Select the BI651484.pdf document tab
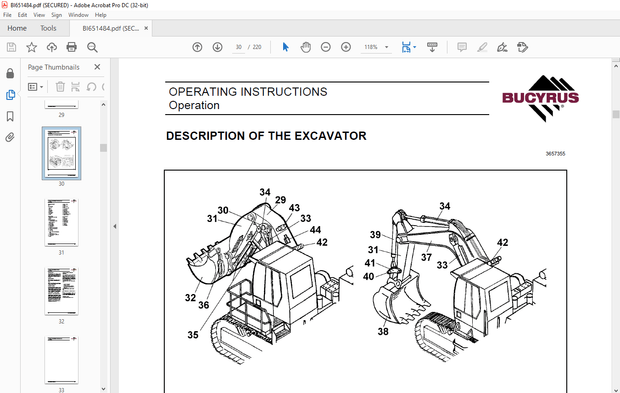 coord(111,28)
